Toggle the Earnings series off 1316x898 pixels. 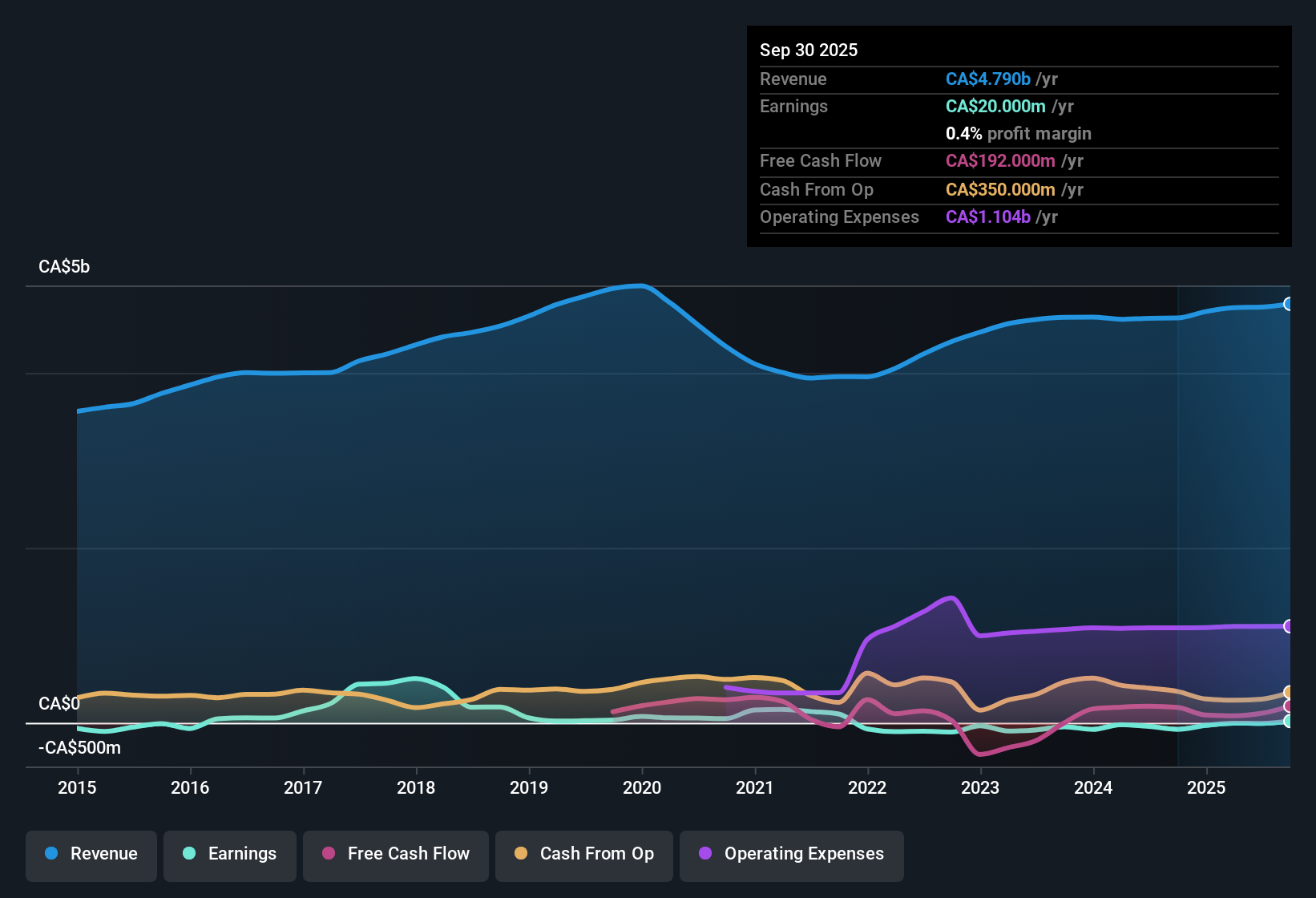pyautogui.click(x=229, y=855)
